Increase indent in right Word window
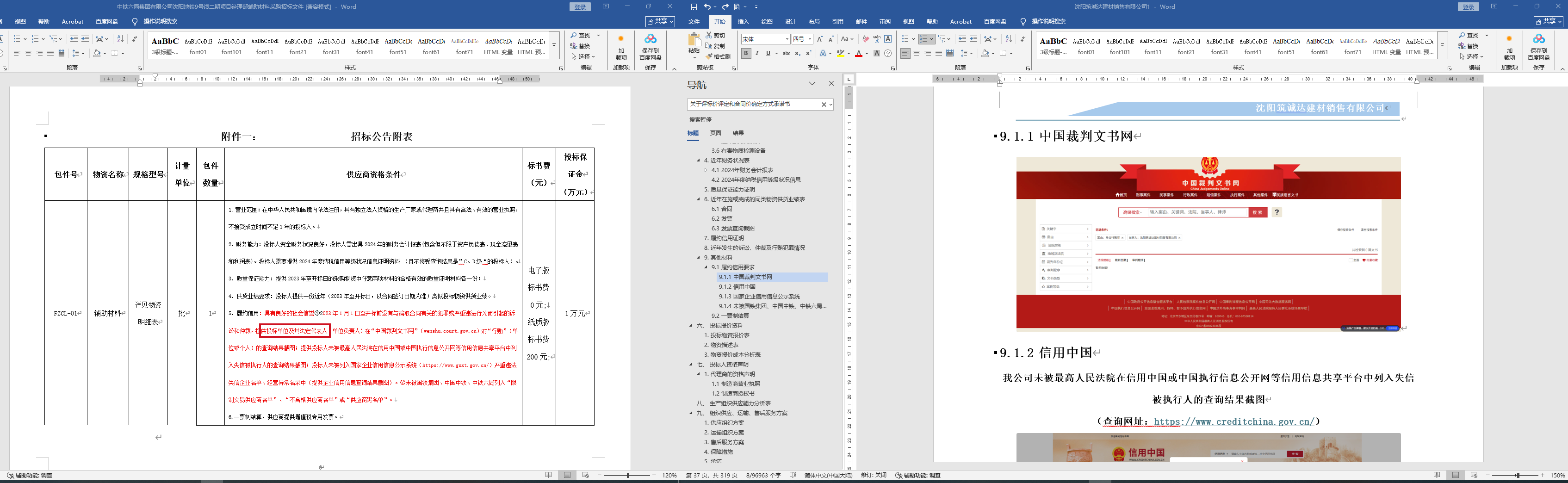Screen dimensions: 1568x483 click(x=973, y=39)
